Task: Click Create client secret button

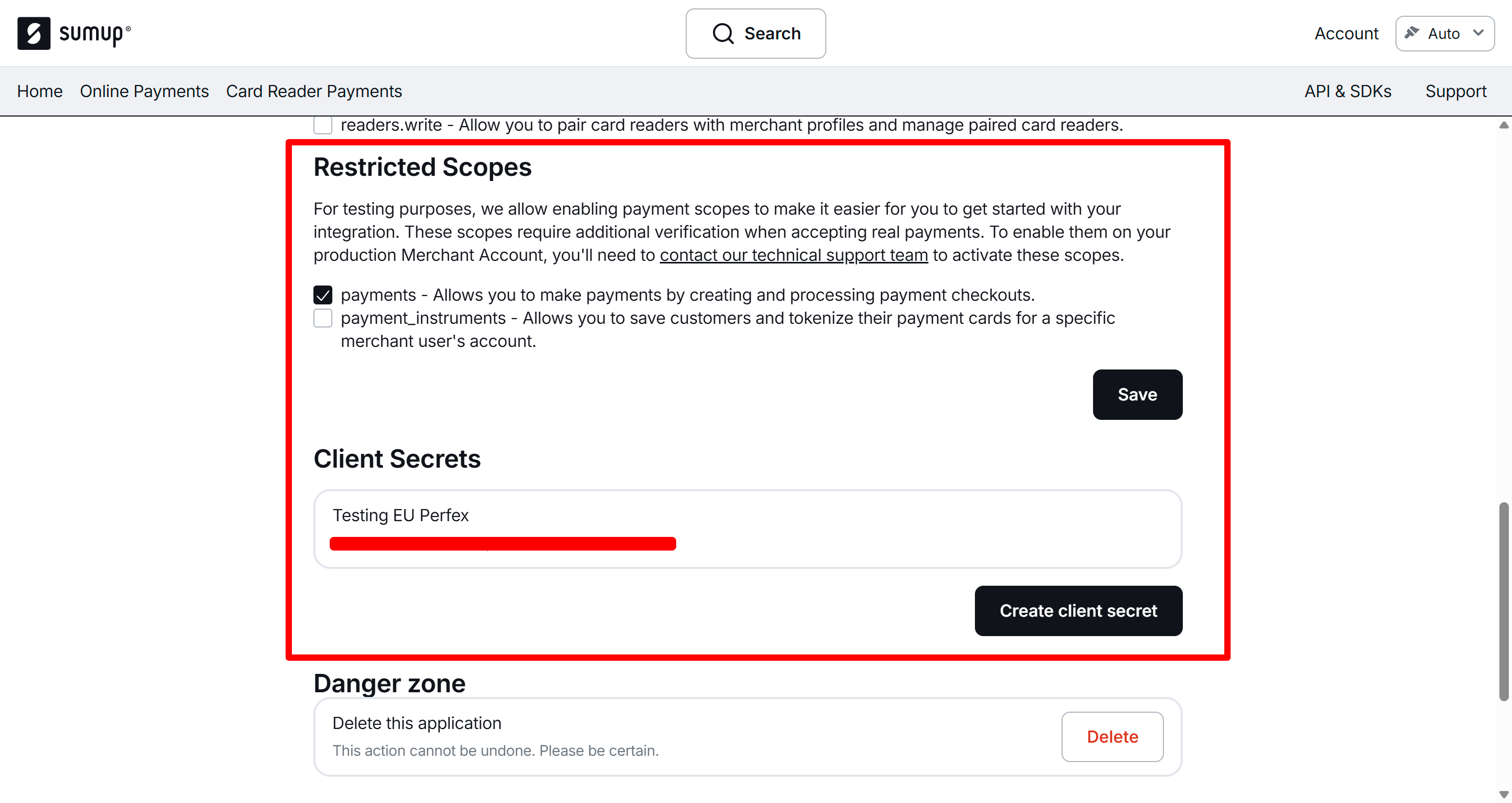Action: point(1078,610)
